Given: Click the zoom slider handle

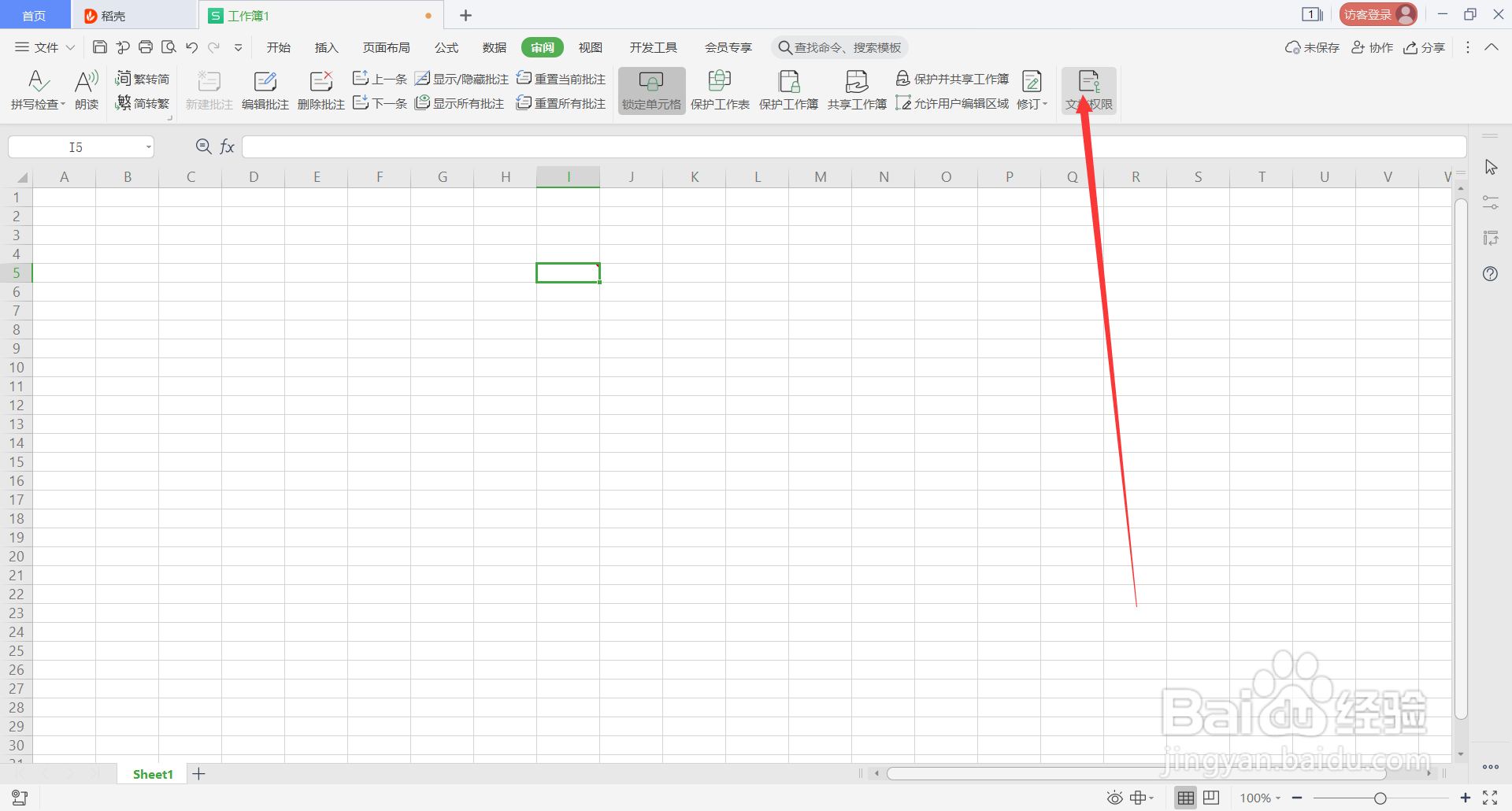Looking at the screenshot, I should pos(1380,798).
